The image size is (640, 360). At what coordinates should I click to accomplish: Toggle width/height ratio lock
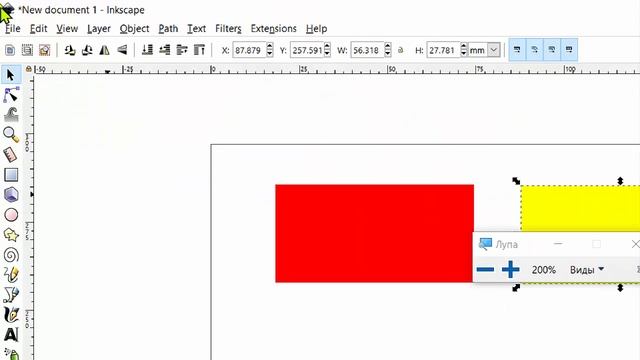pos(401,50)
